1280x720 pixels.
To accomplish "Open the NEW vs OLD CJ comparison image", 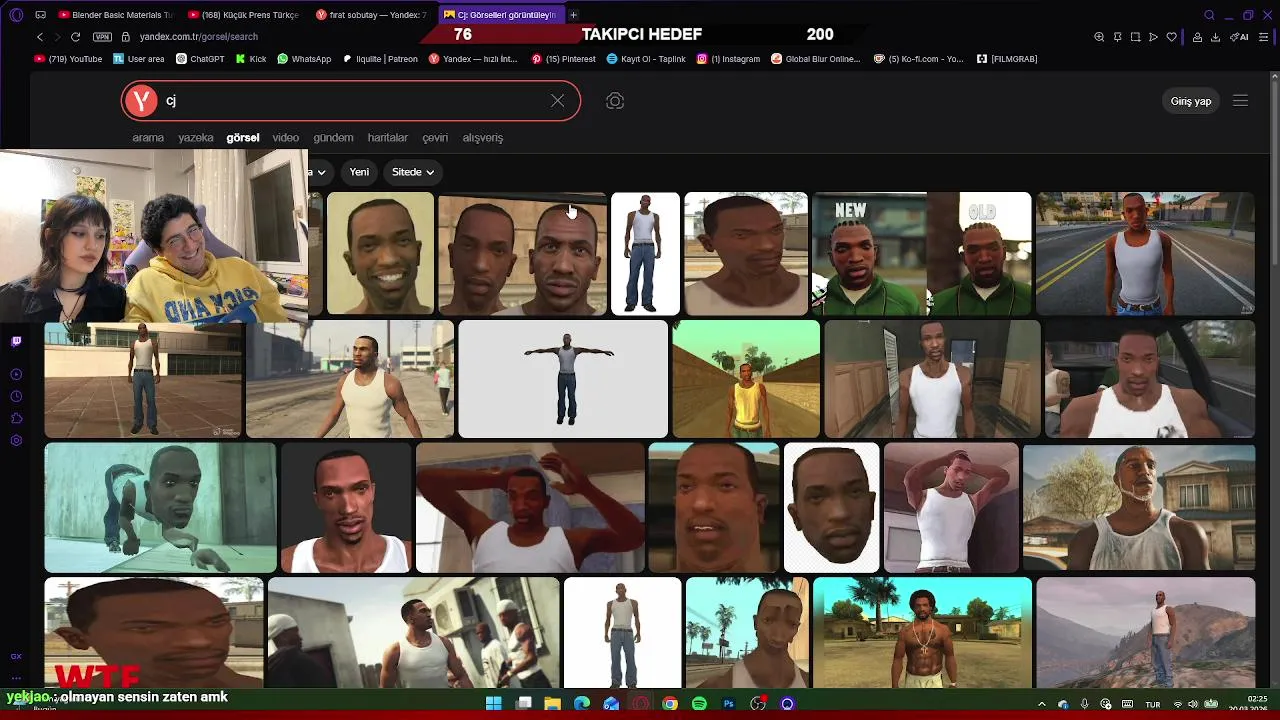I will coord(921,254).
